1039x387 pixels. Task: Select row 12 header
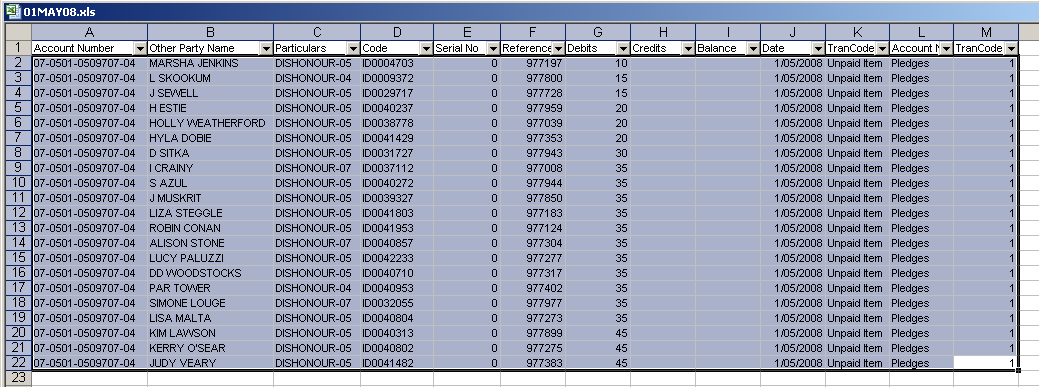tap(18, 213)
